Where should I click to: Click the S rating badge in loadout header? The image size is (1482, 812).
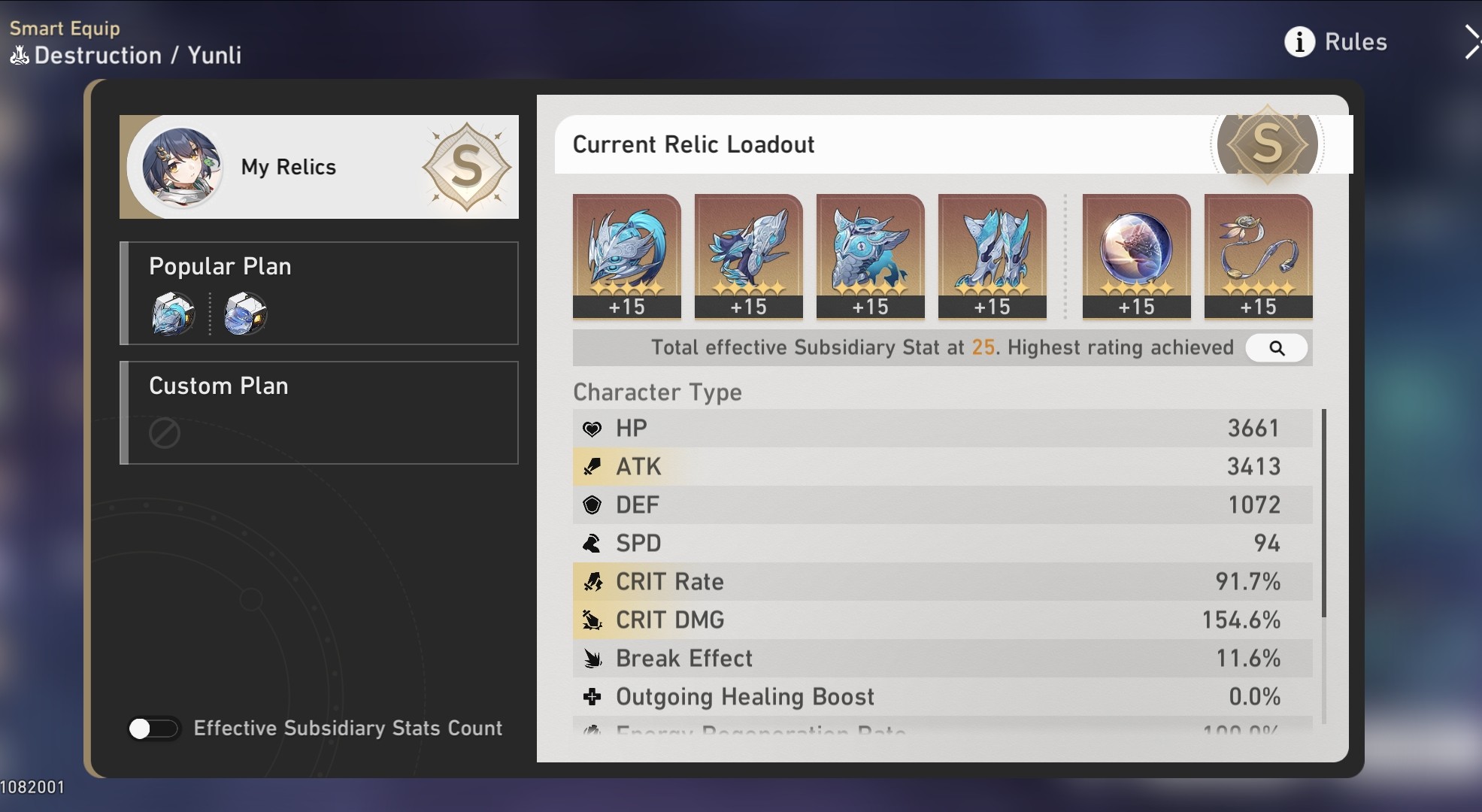click(x=1267, y=144)
